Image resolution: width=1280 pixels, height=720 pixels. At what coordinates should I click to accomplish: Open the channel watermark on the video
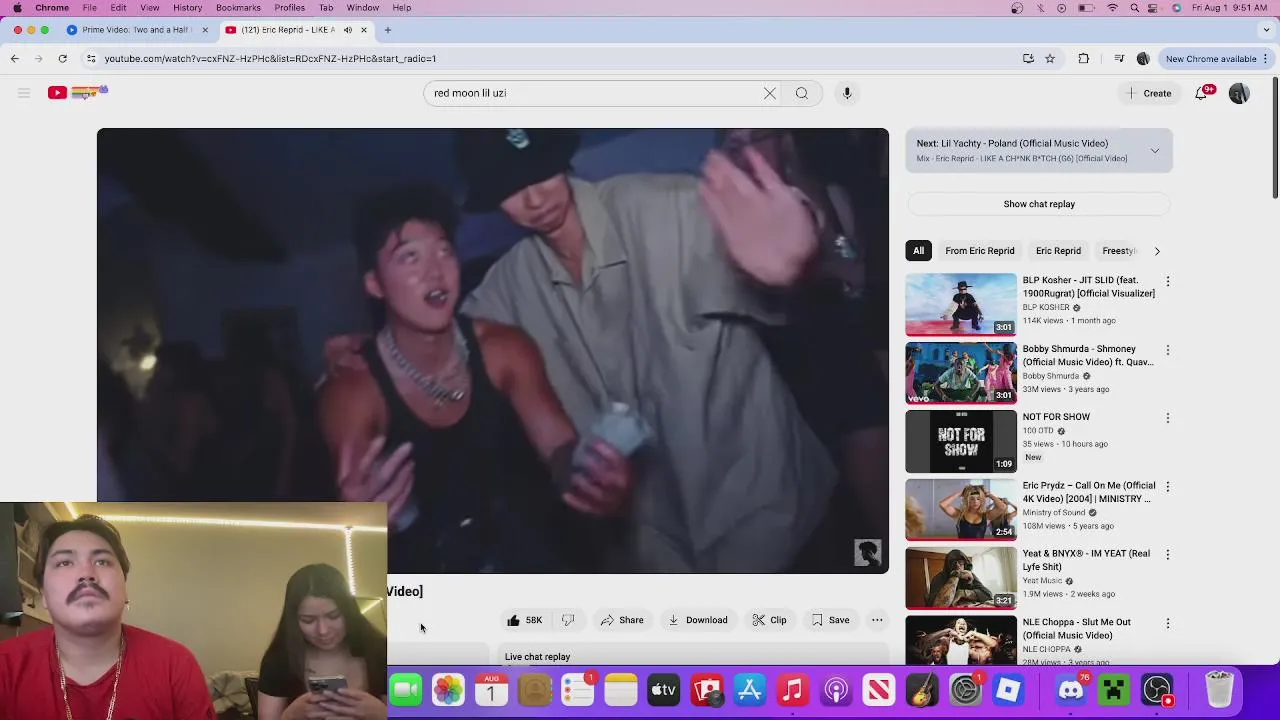pyautogui.click(x=867, y=553)
